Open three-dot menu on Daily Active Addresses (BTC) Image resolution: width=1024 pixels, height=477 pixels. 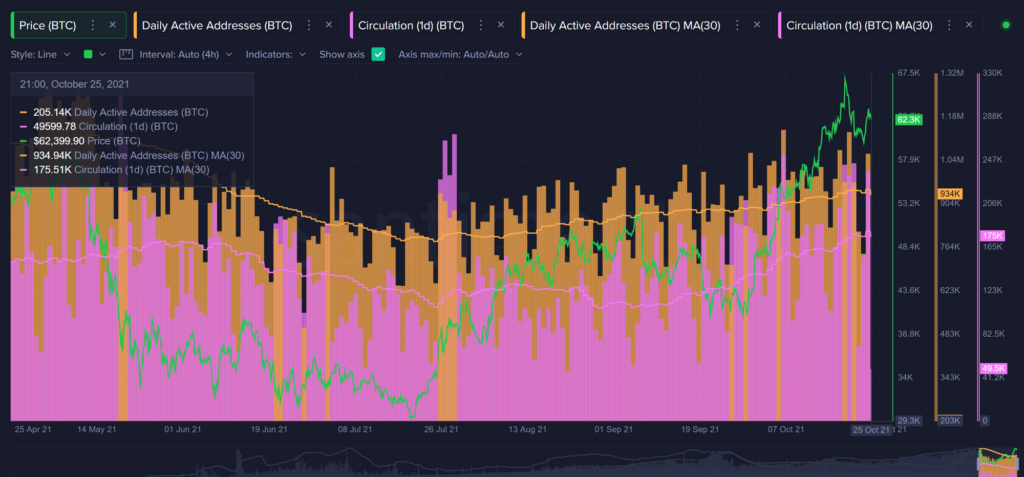coord(309,25)
